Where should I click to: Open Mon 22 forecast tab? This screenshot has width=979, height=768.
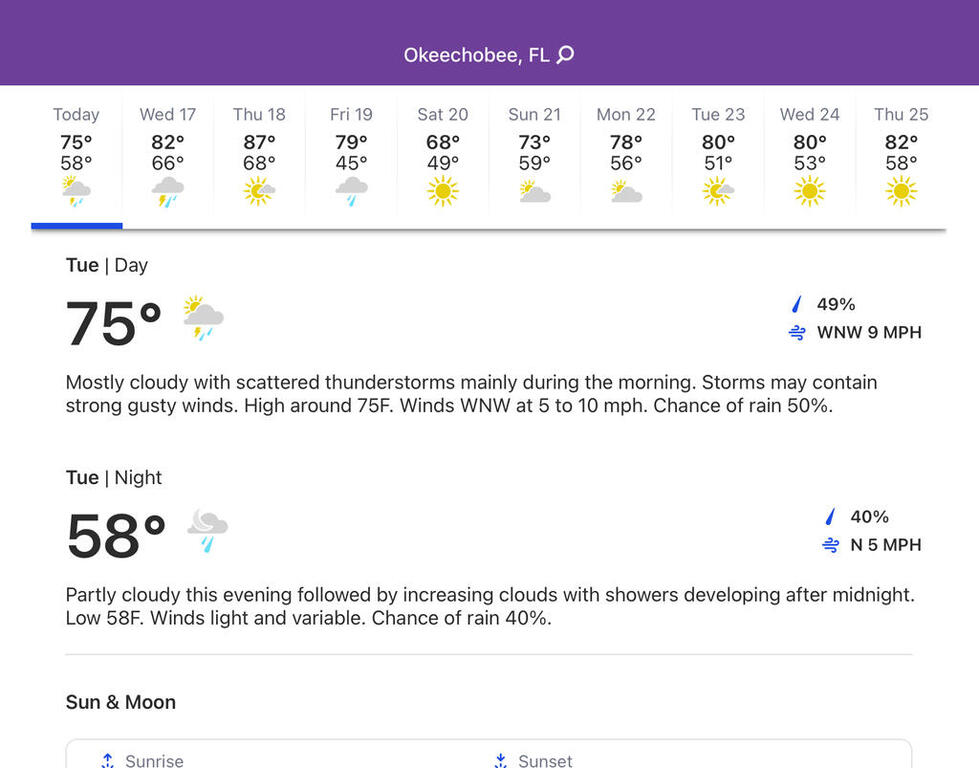(x=626, y=155)
